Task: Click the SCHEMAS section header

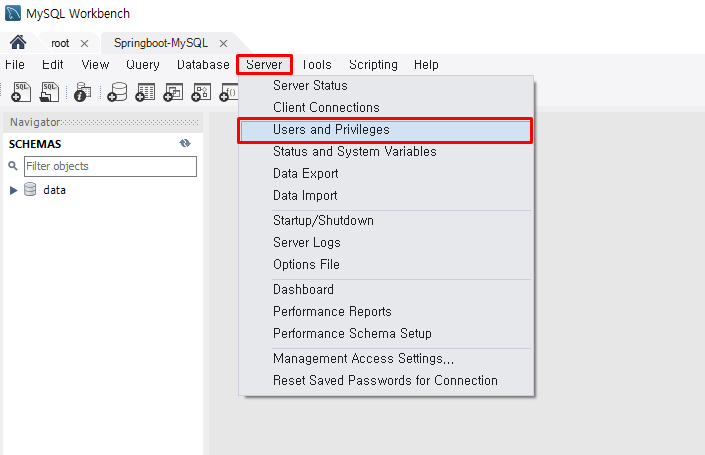Action: (x=35, y=144)
